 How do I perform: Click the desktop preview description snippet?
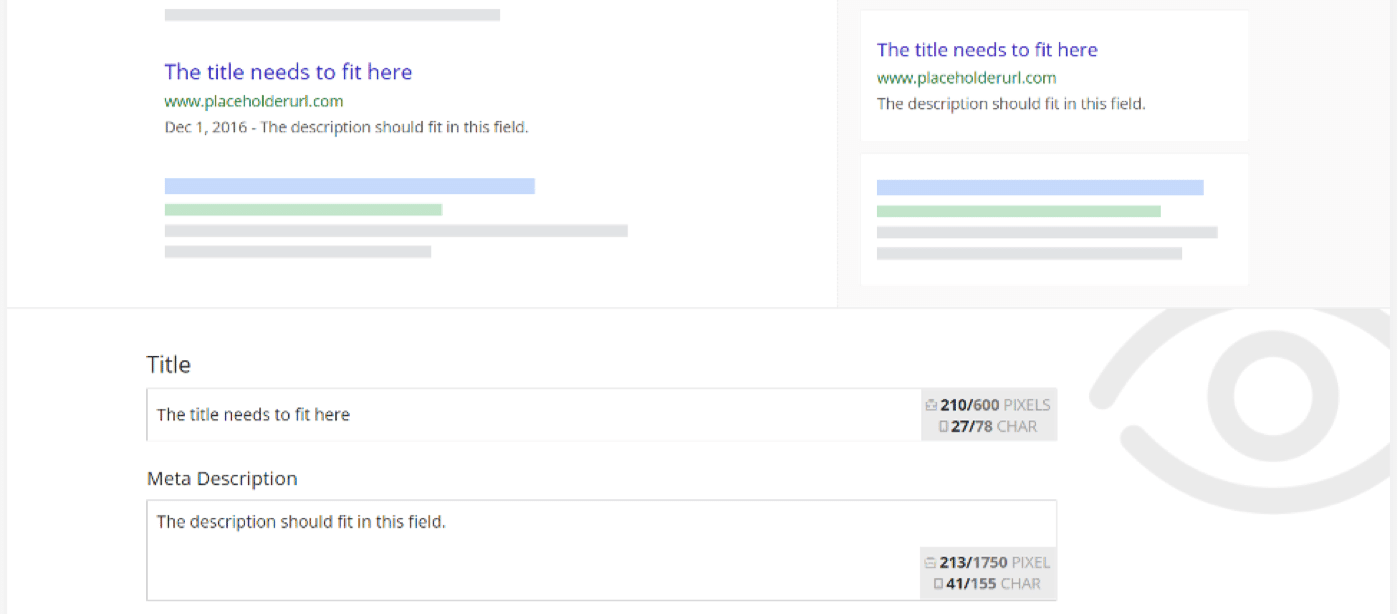coord(346,128)
